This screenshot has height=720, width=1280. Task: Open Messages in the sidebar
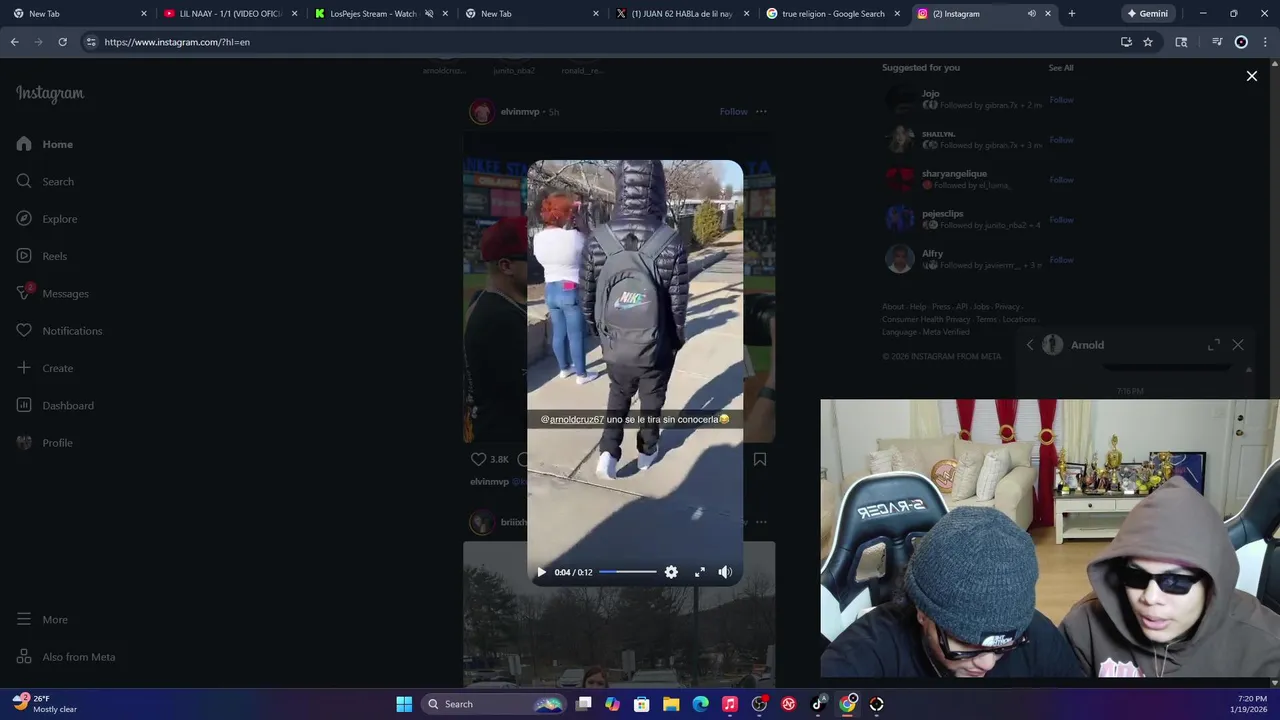click(x=53, y=293)
